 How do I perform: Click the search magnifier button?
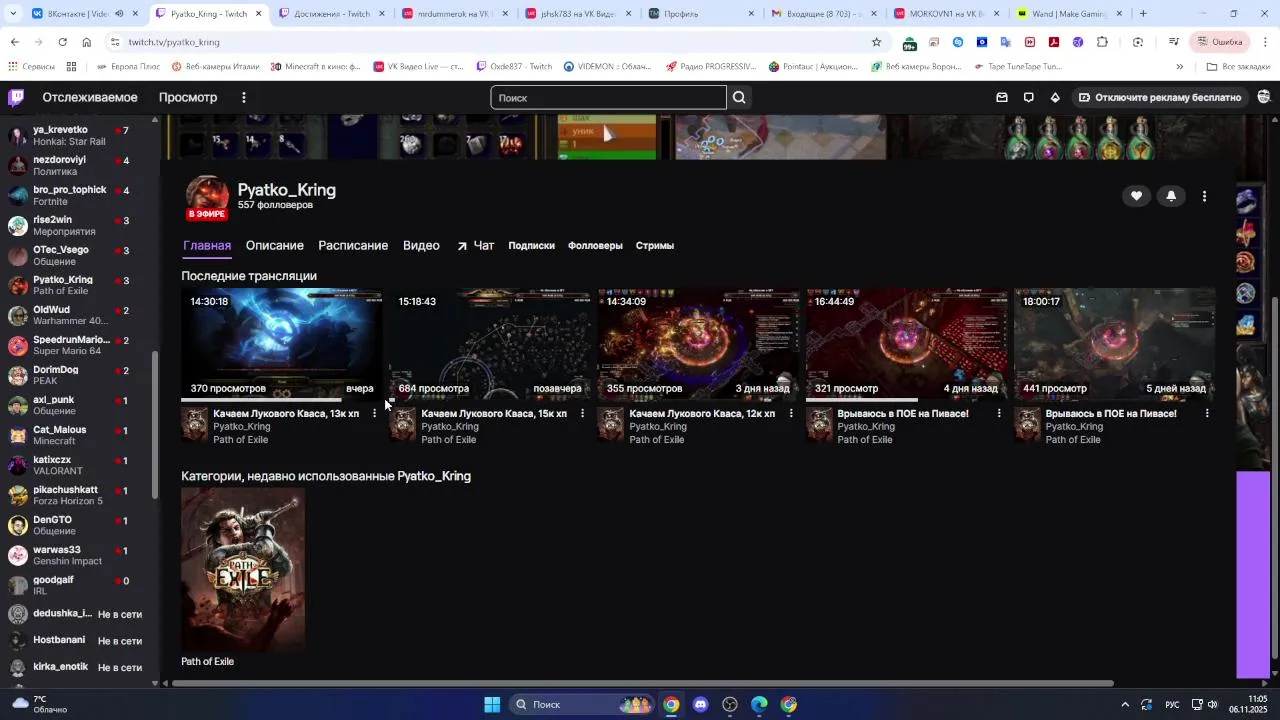click(x=739, y=97)
